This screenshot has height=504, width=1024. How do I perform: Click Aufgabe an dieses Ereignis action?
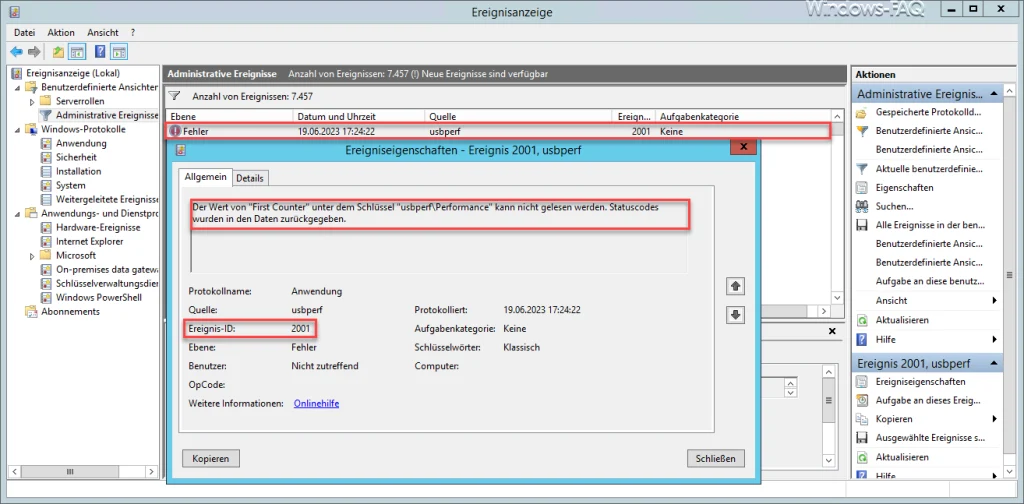(928, 400)
